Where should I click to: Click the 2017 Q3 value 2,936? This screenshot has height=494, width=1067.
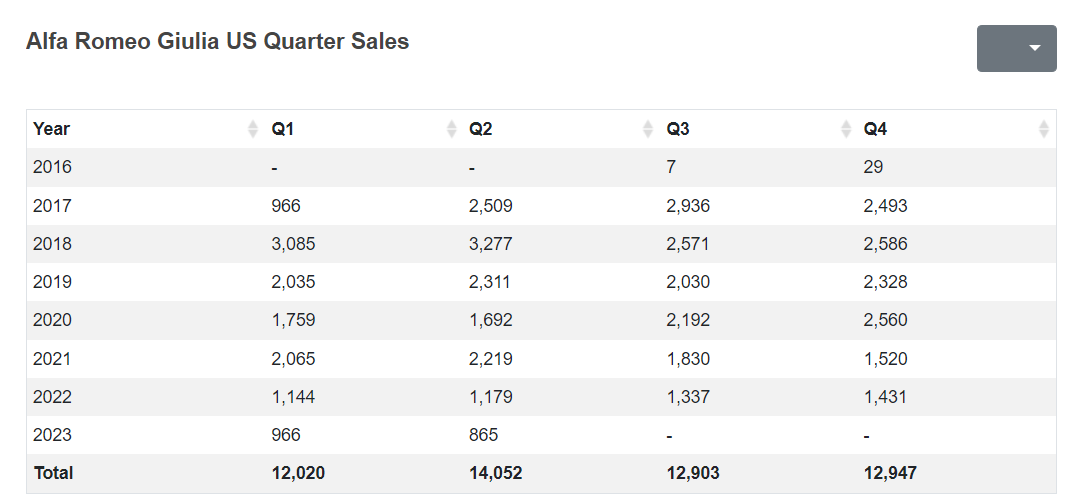pyautogui.click(x=688, y=206)
